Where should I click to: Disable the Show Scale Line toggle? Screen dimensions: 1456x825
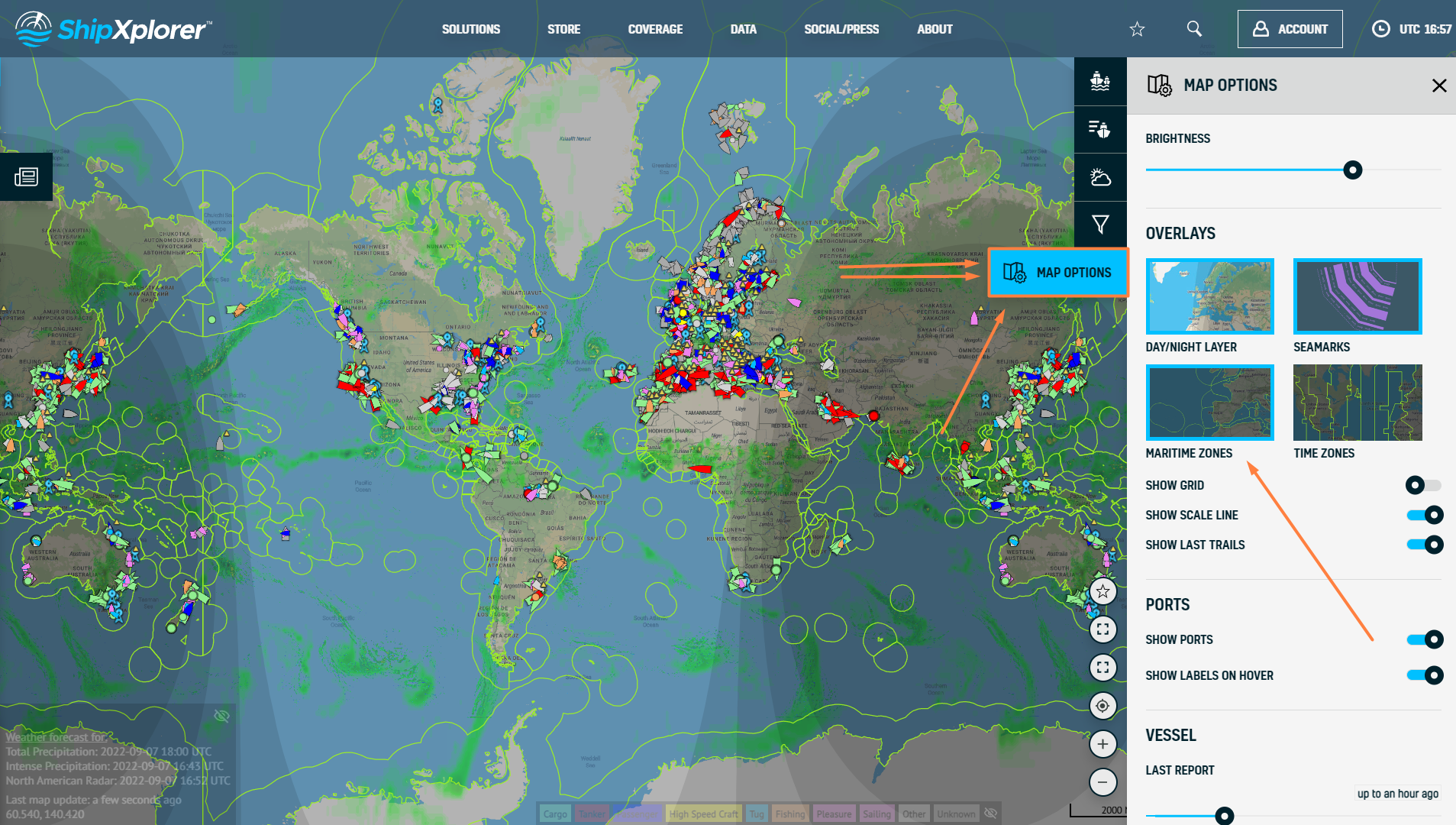(x=1424, y=515)
